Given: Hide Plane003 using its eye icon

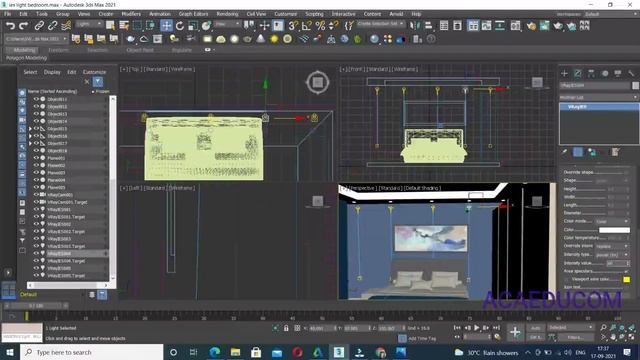Looking at the screenshot, I should [36, 173].
